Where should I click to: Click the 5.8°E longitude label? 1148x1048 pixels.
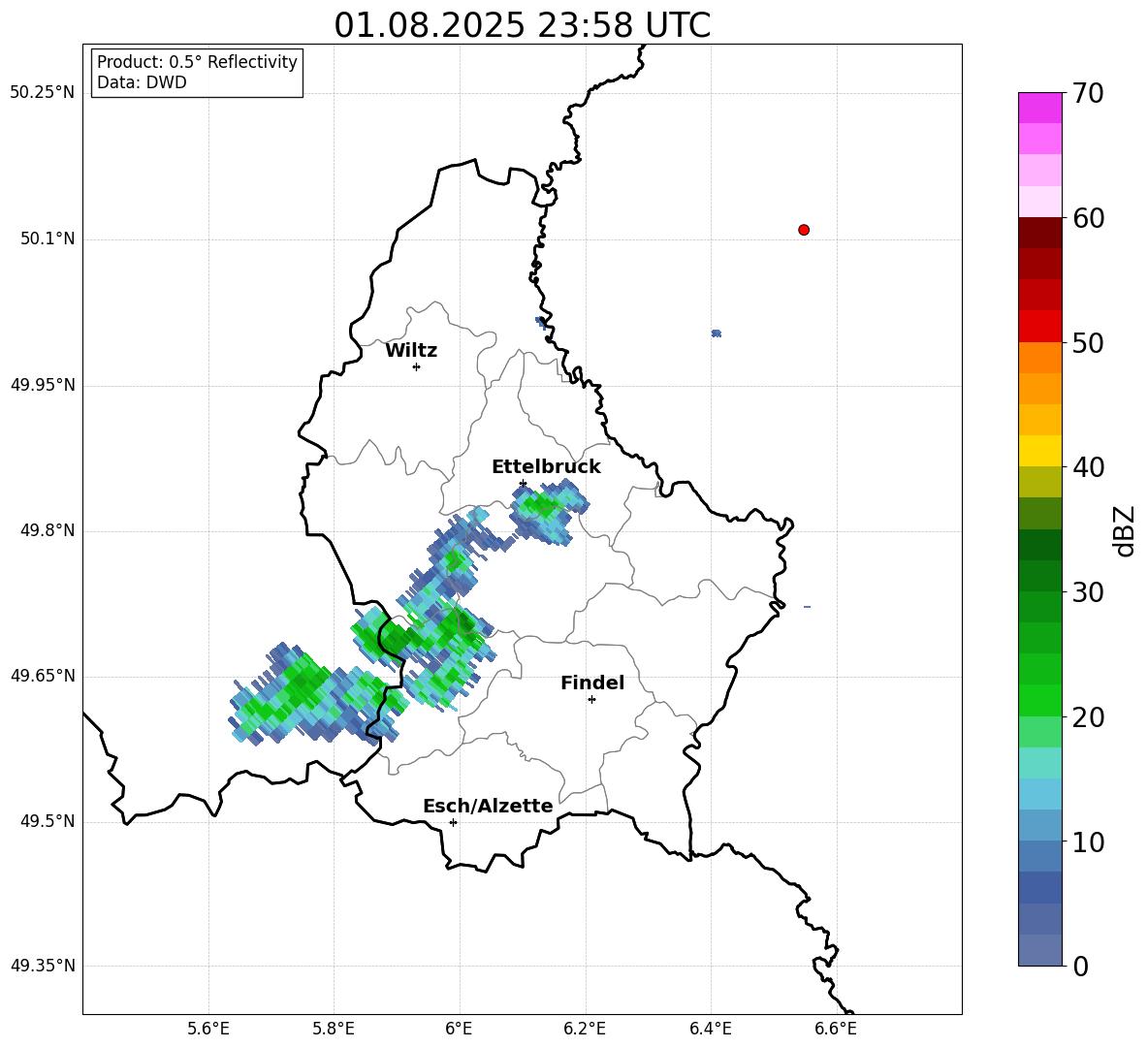334,1029
